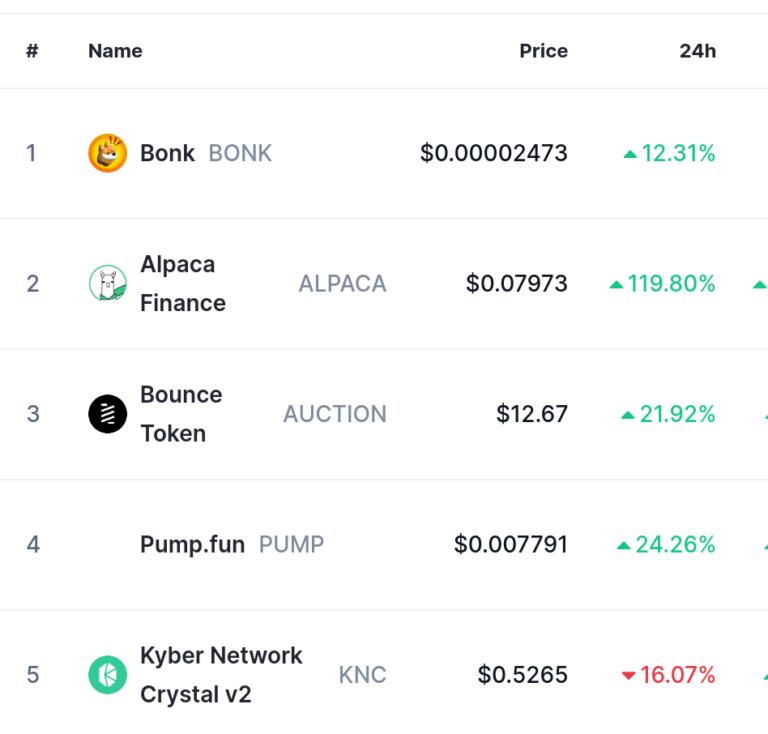The width and height of the screenshot is (768, 734).
Task: Click the Kyber Network Crystal green logo
Action: point(108,675)
